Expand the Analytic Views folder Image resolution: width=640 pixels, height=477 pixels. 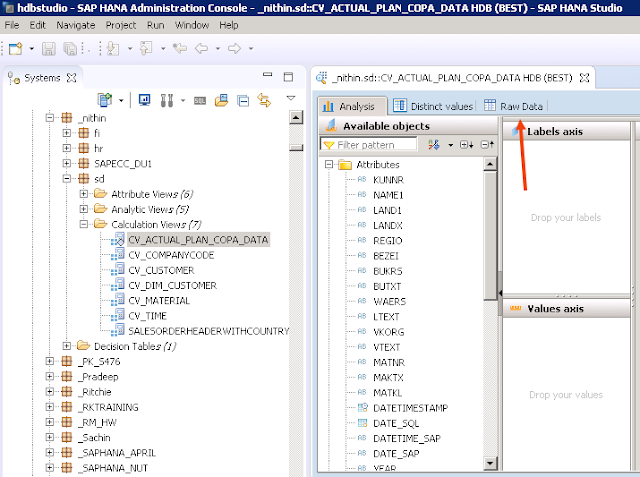pos(84,209)
